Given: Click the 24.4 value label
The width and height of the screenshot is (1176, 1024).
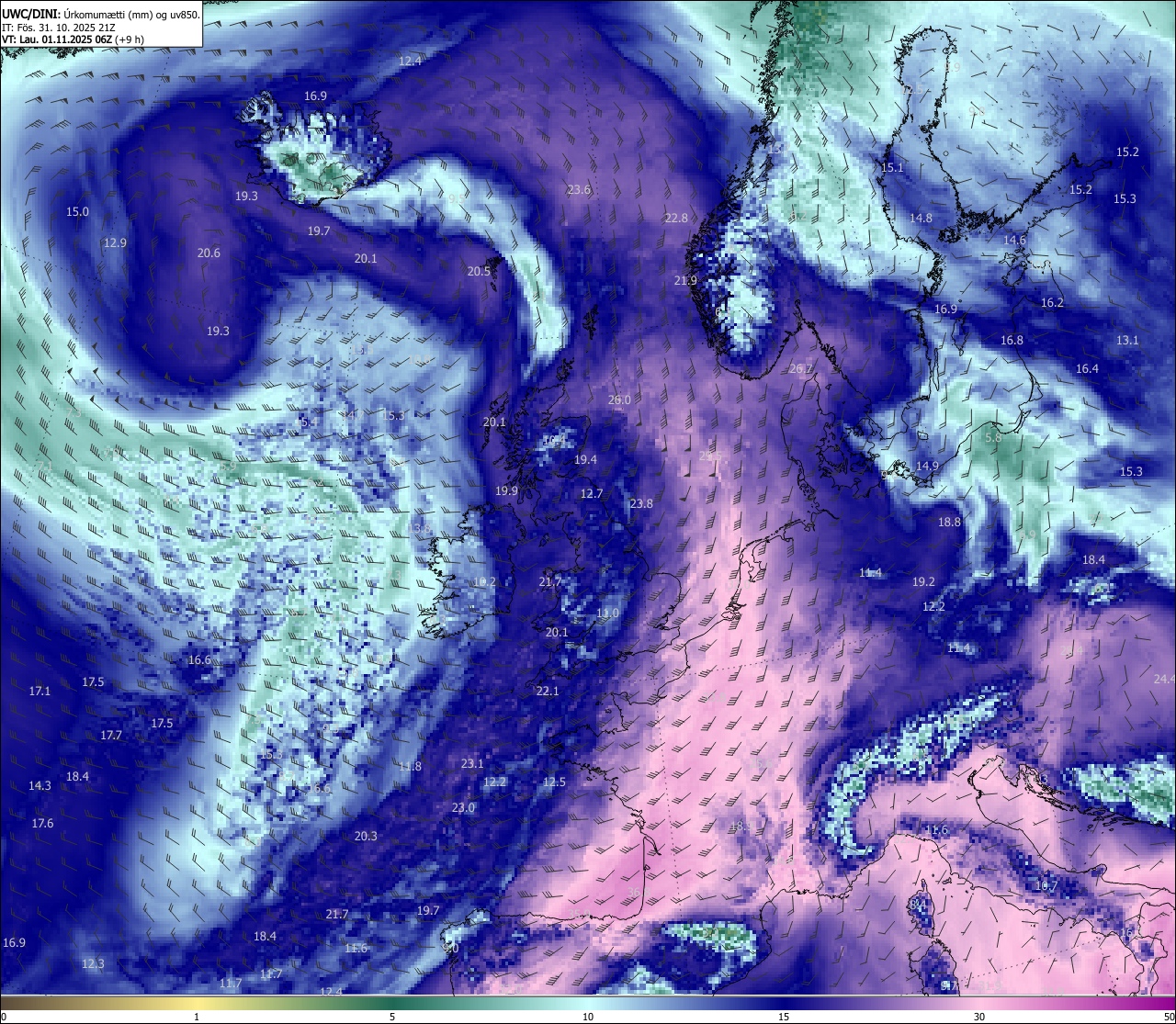Looking at the screenshot, I should pos(1164,680).
